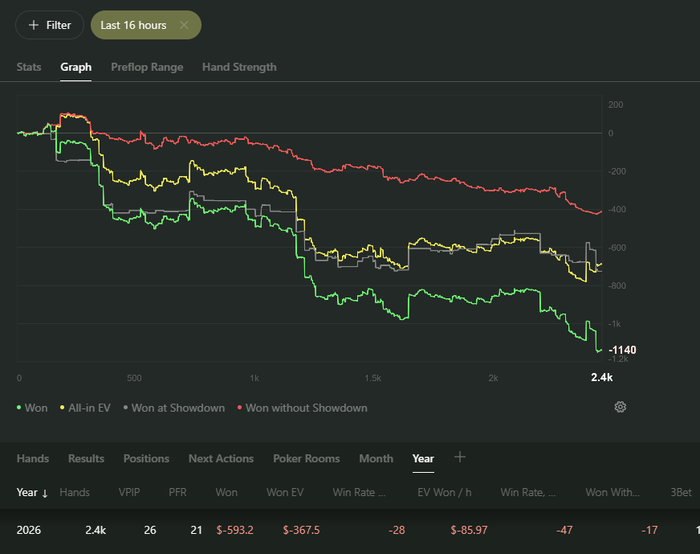This screenshot has width=700, height=554.
Task: Toggle Won without Showdown legend entry
Action: click(303, 408)
